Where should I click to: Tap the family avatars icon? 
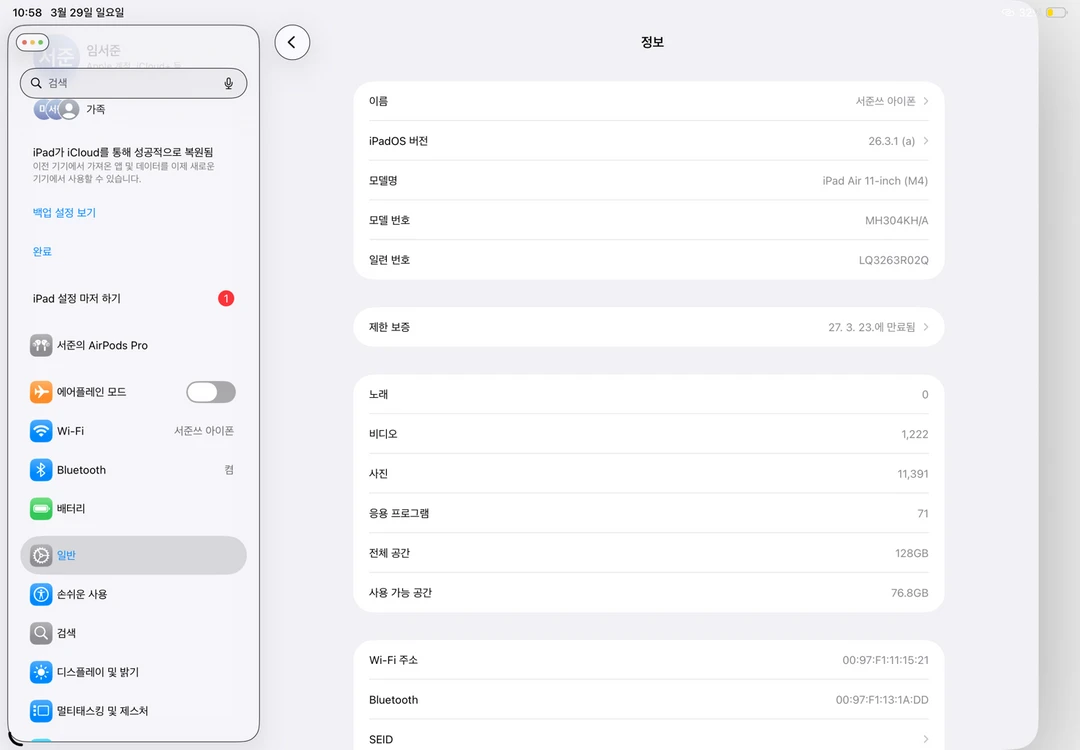(x=56, y=110)
